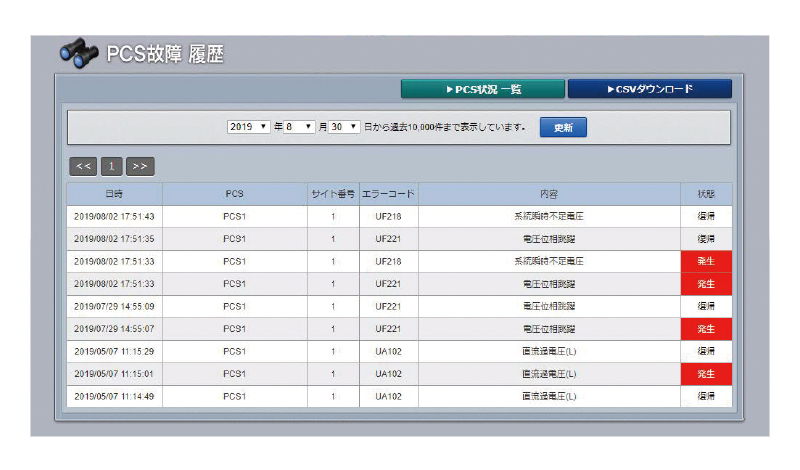Viewport: 800px width, 470px height.
Task: Select the 2019/07/29 14:55:09 timestamp cell
Action: [x=114, y=306]
